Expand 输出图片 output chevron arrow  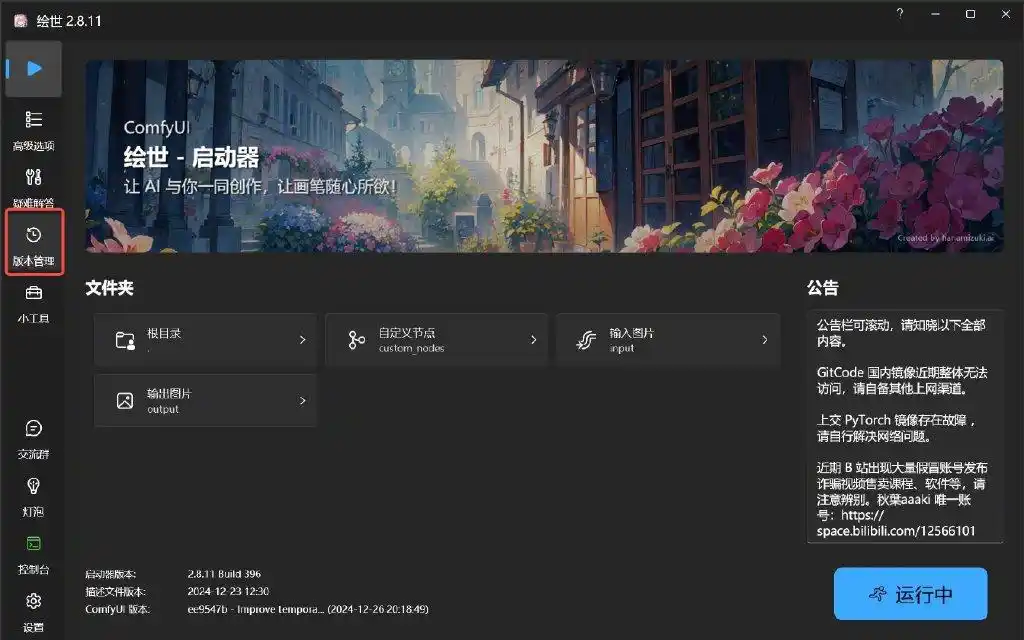tap(302, 401)
